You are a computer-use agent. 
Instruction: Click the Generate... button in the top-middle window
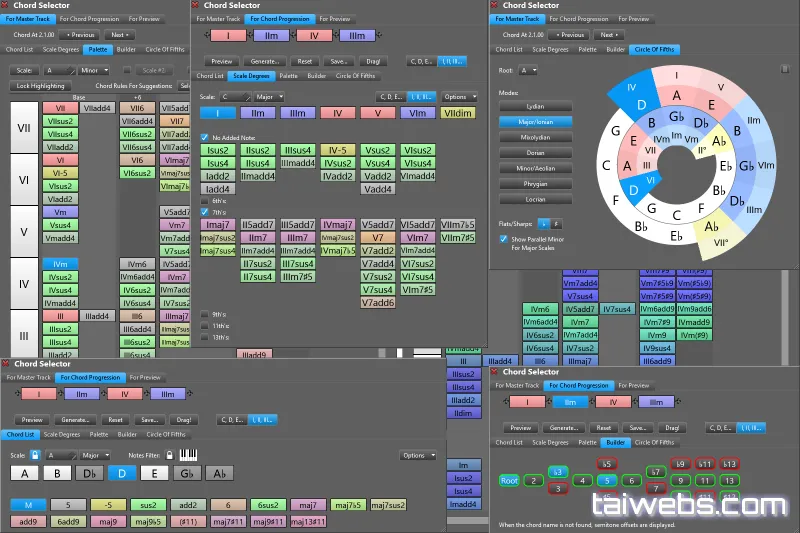tap(265, 61)
